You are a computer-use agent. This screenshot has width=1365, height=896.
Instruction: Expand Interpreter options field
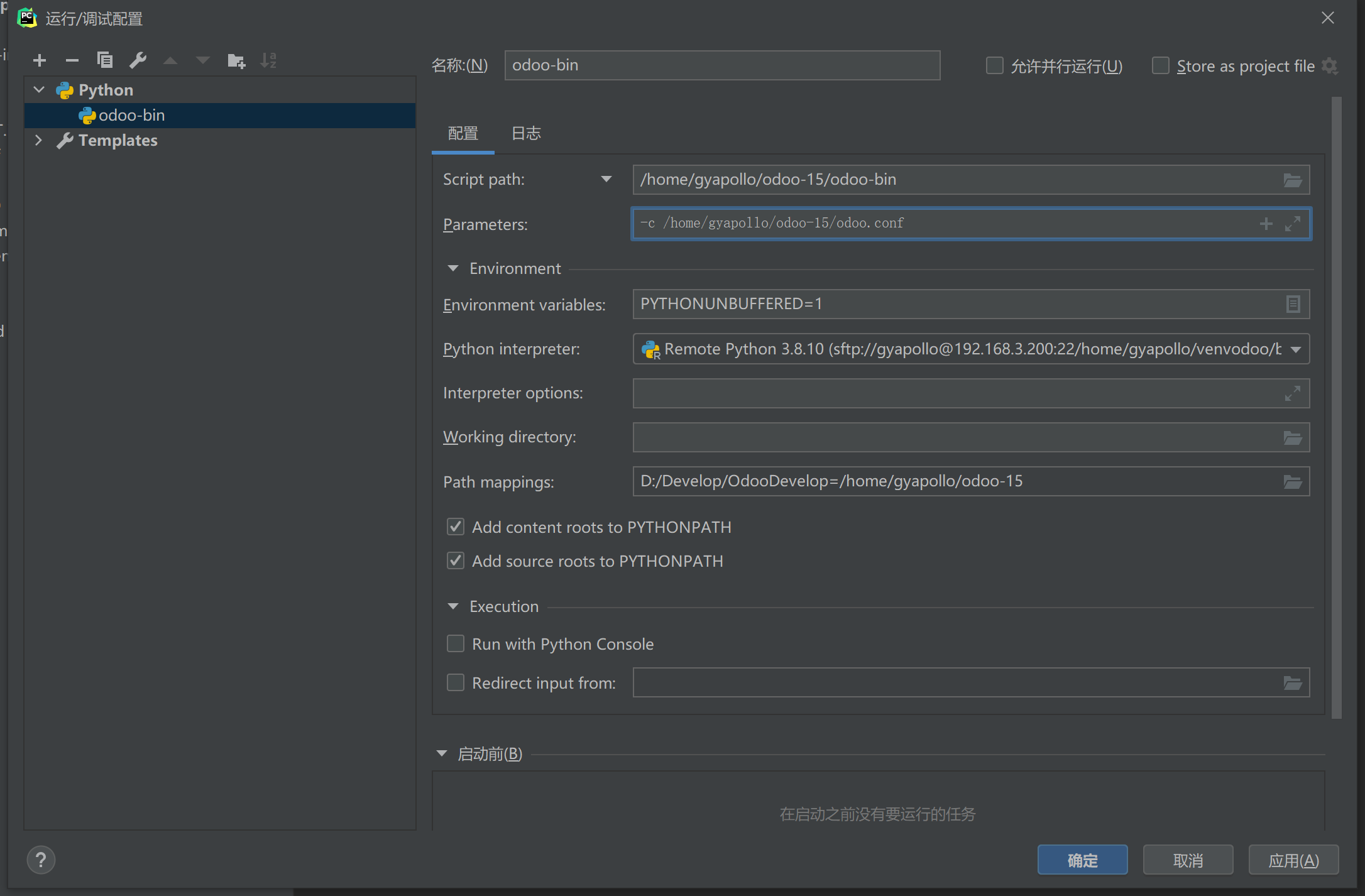click(1293, 393)
